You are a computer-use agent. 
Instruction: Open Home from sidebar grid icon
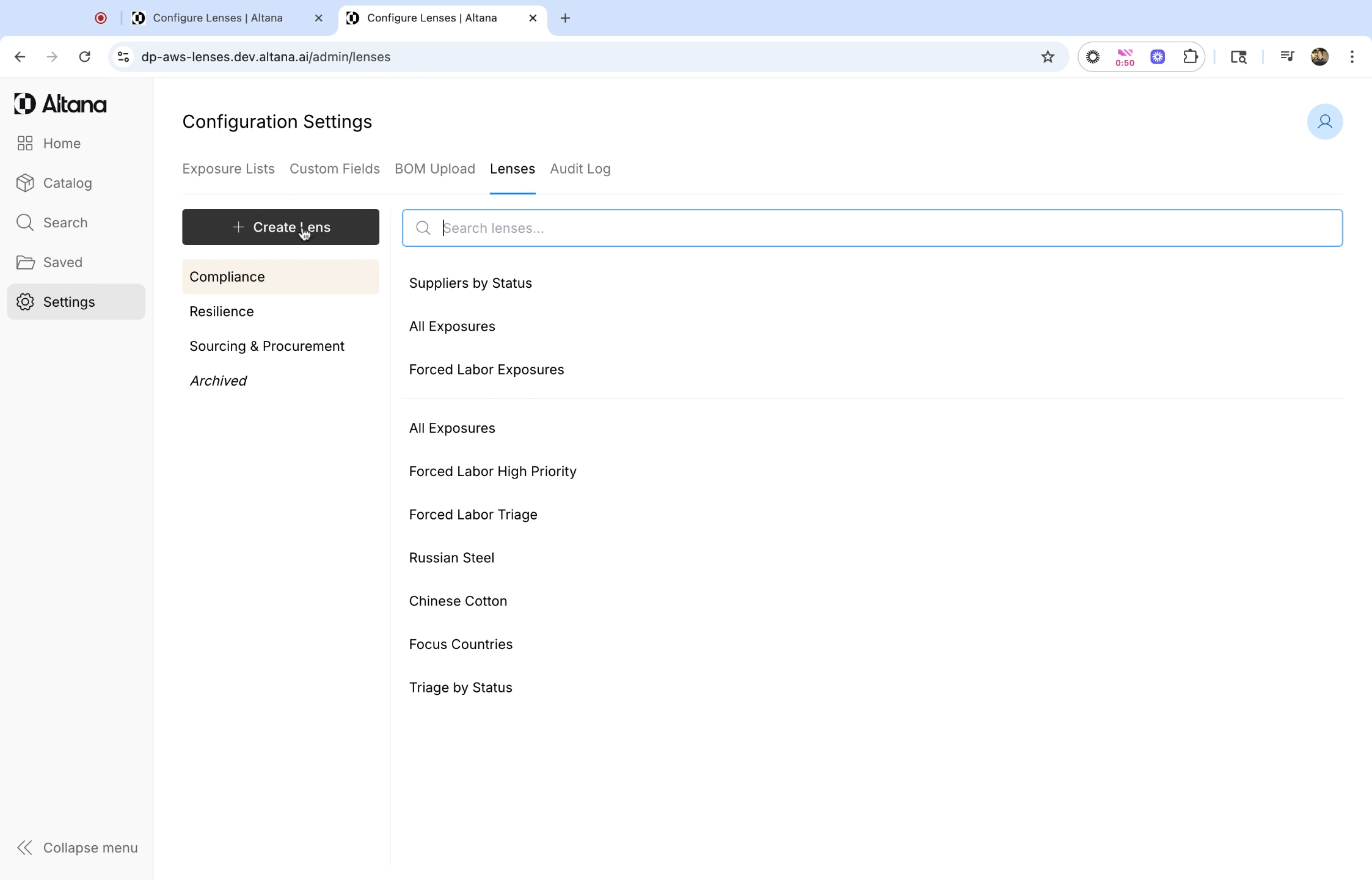(25, 144)
